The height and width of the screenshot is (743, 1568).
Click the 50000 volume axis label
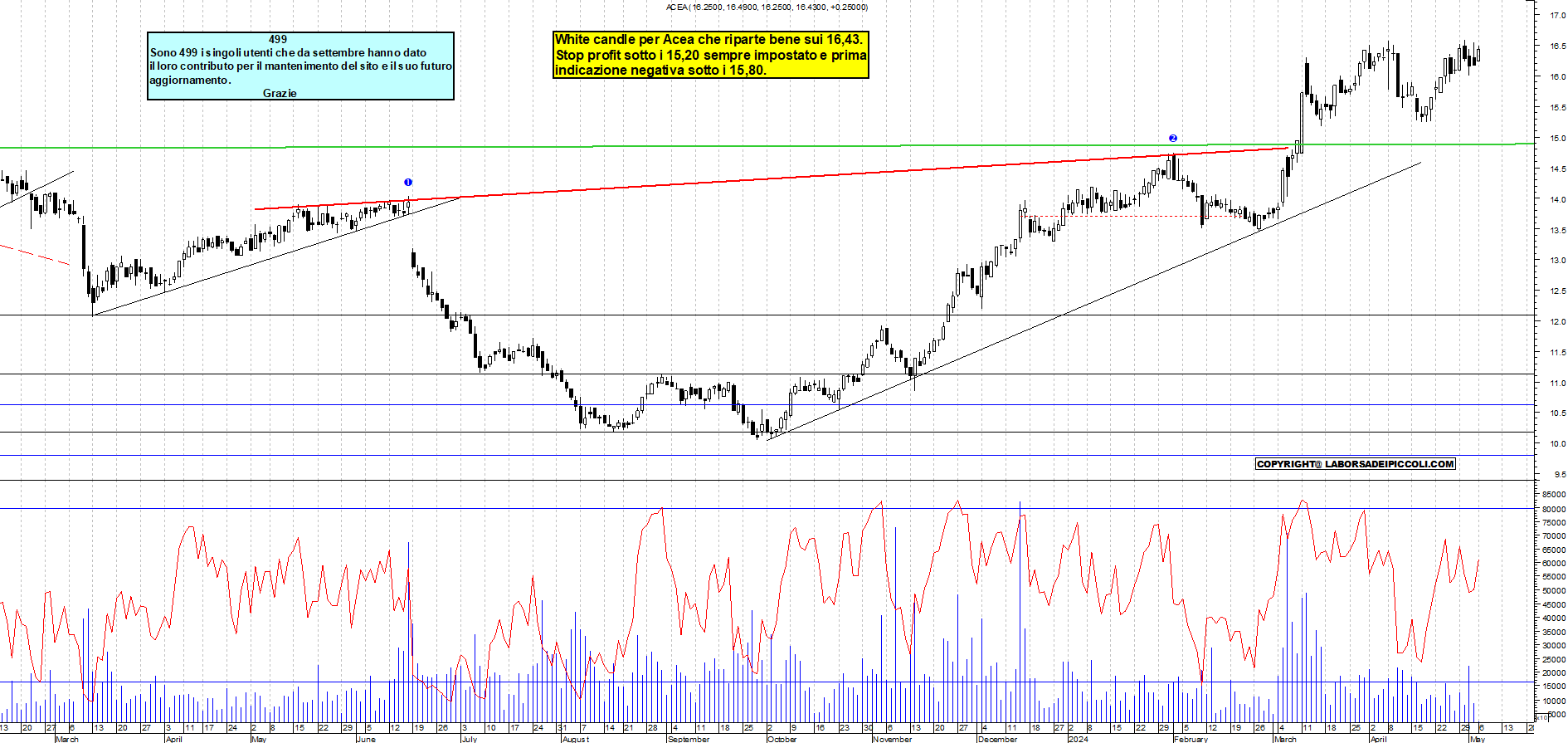pyautogui.click(x=1555, y=591)
